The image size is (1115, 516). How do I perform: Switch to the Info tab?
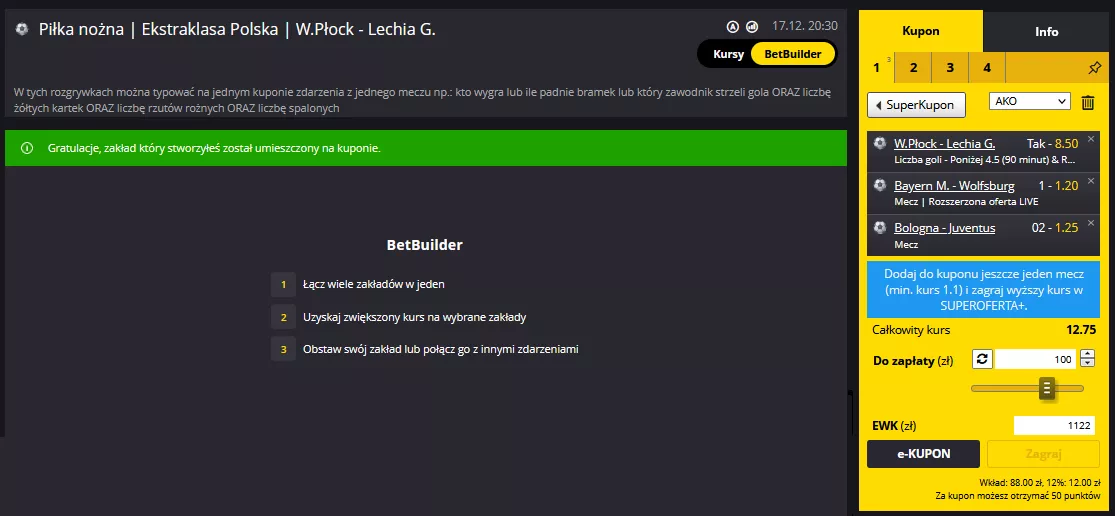[1047, 31]
